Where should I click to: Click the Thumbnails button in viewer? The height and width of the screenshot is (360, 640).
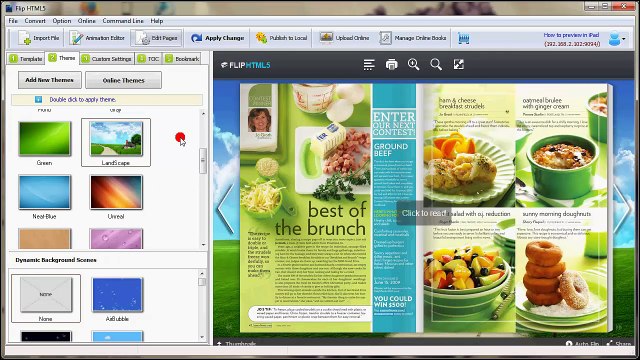237,344
